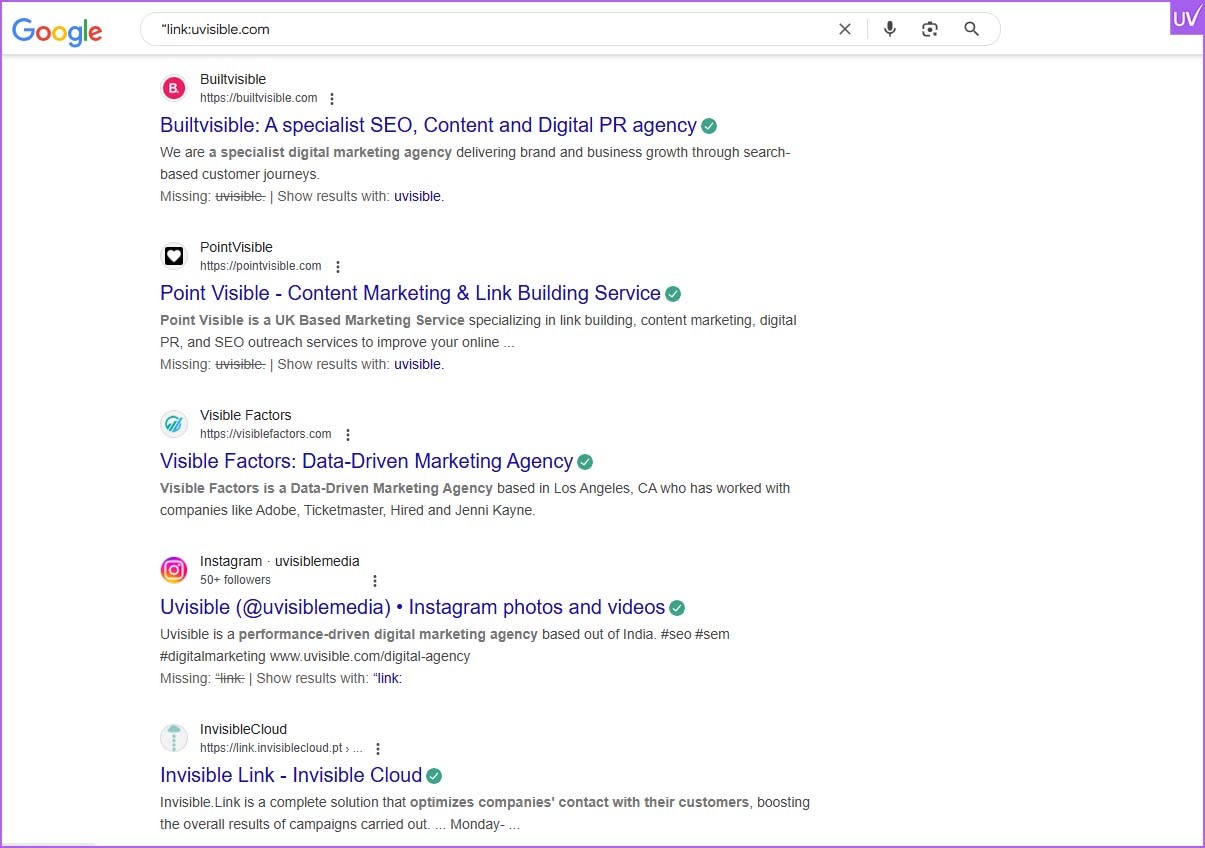The width and height of the screenshot is (1205, 848).
Task: Click the Builtvisible favicon
Action: 174,88
